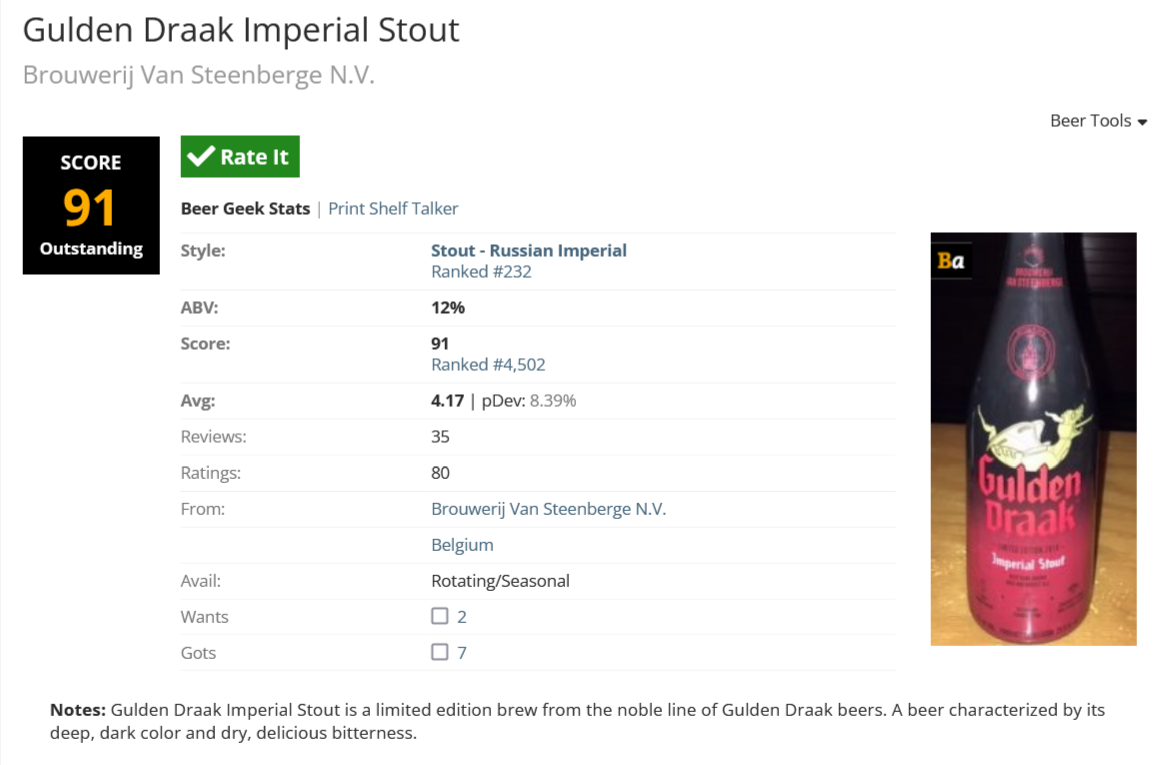This screenshot has height=765, width=1164.
Task: Click the Beer Tools caret arrow
Action: (1142, 122)
